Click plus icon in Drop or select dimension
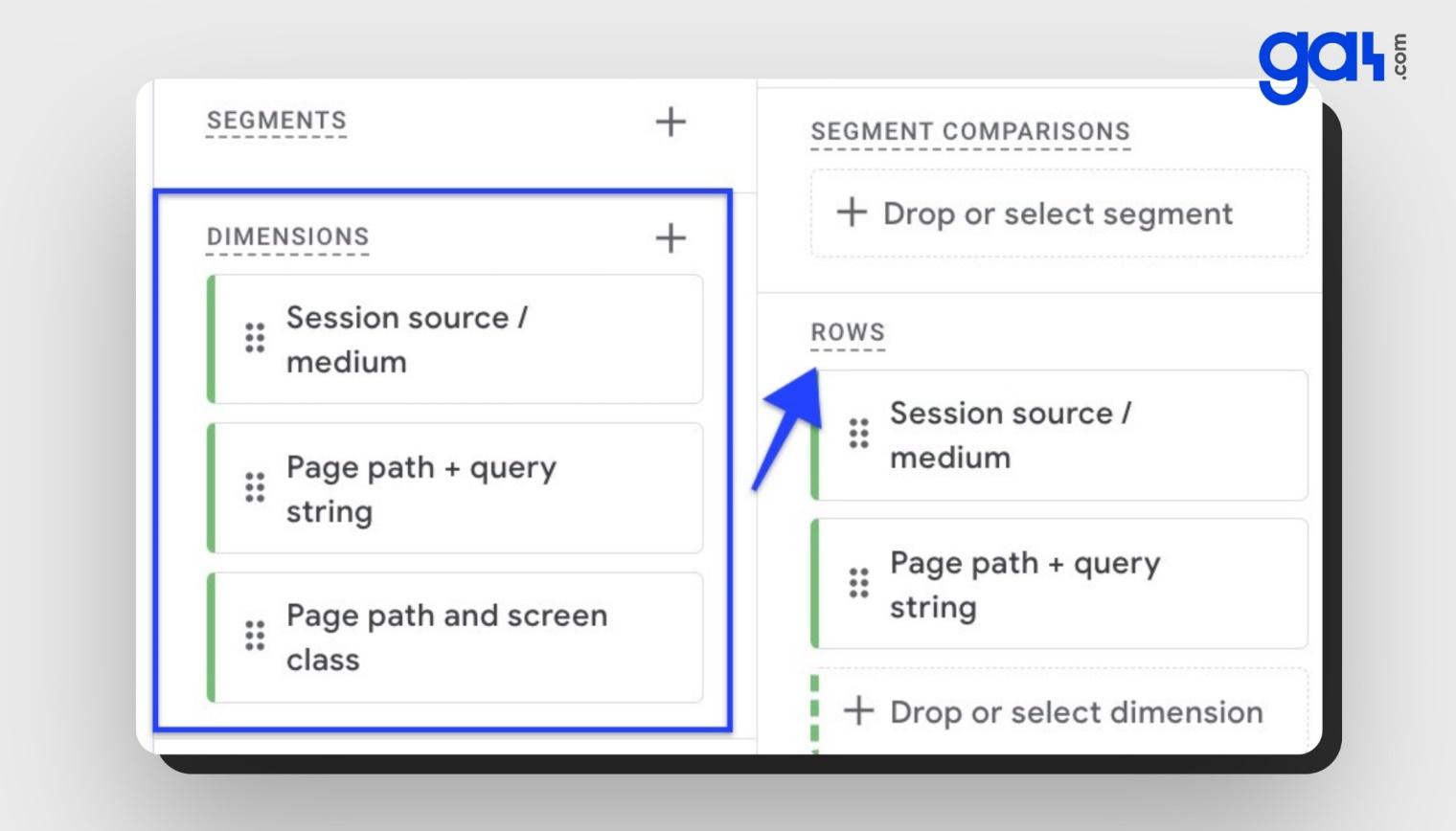 [858, 710]
